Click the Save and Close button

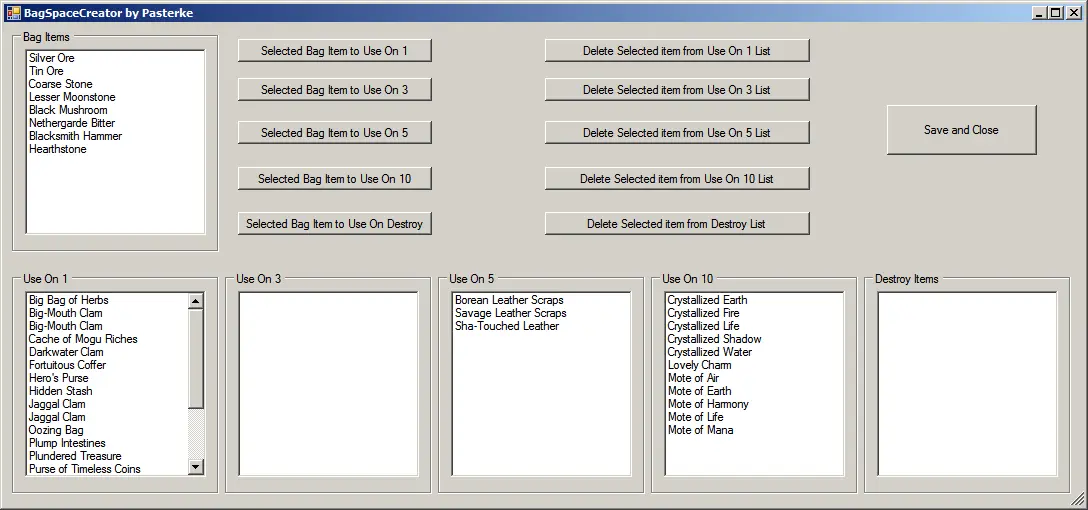coord(961,130)
